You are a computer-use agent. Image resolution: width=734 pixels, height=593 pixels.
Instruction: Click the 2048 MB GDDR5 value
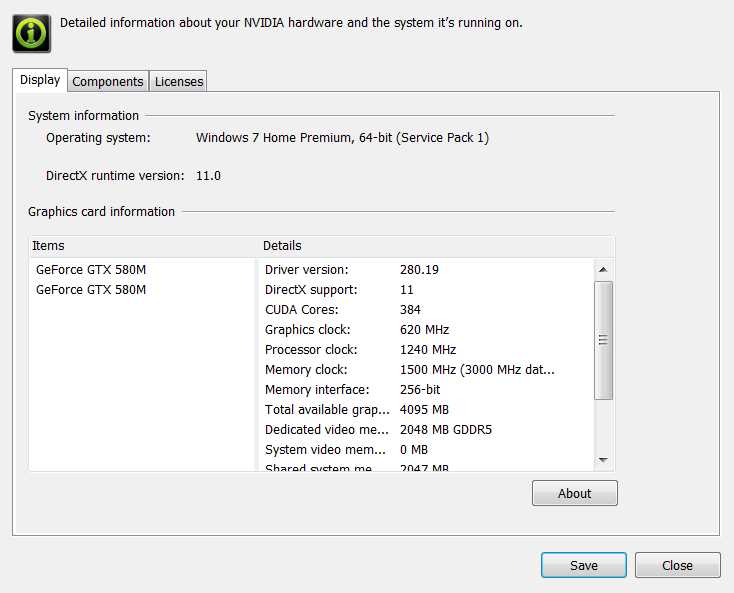pos(446,430)
